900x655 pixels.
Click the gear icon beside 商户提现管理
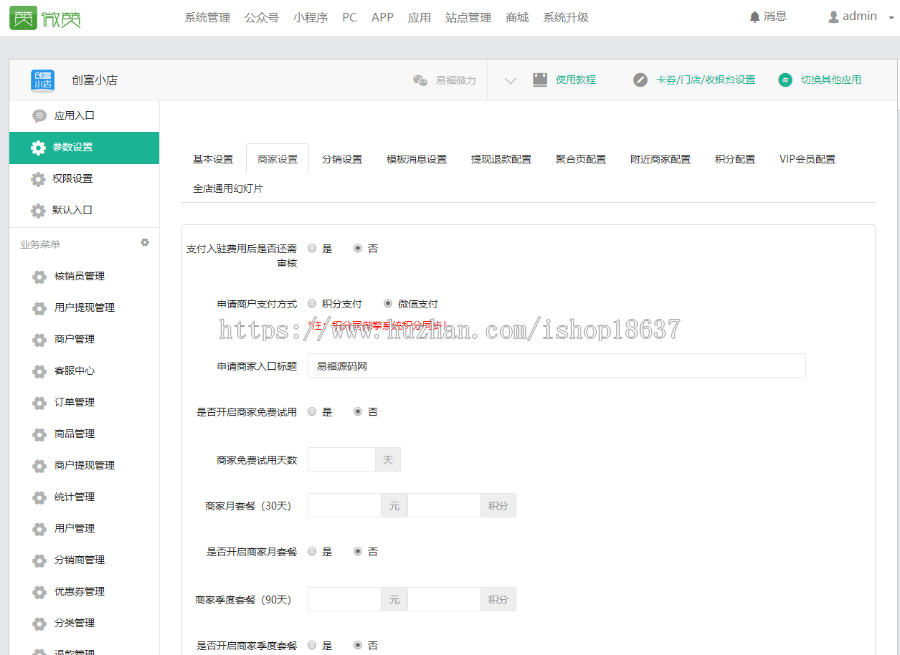point(39,466)
